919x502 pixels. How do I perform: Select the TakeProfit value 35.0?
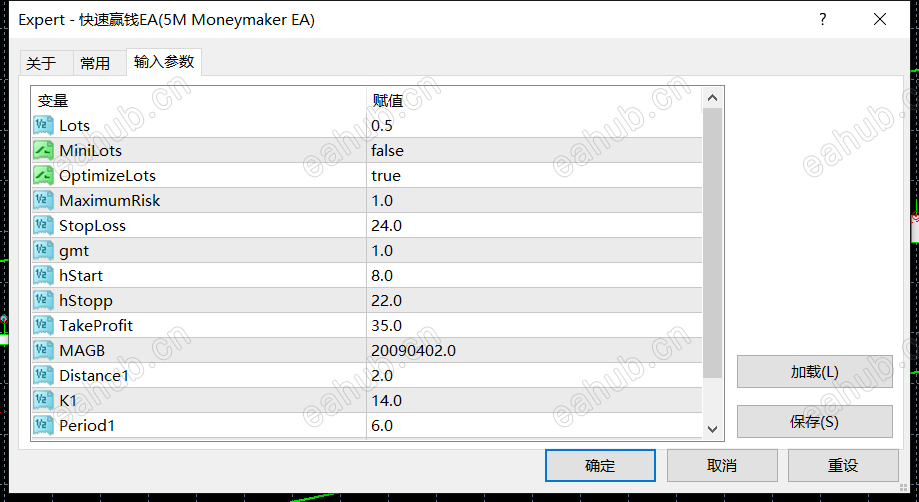tap(386, 326)
